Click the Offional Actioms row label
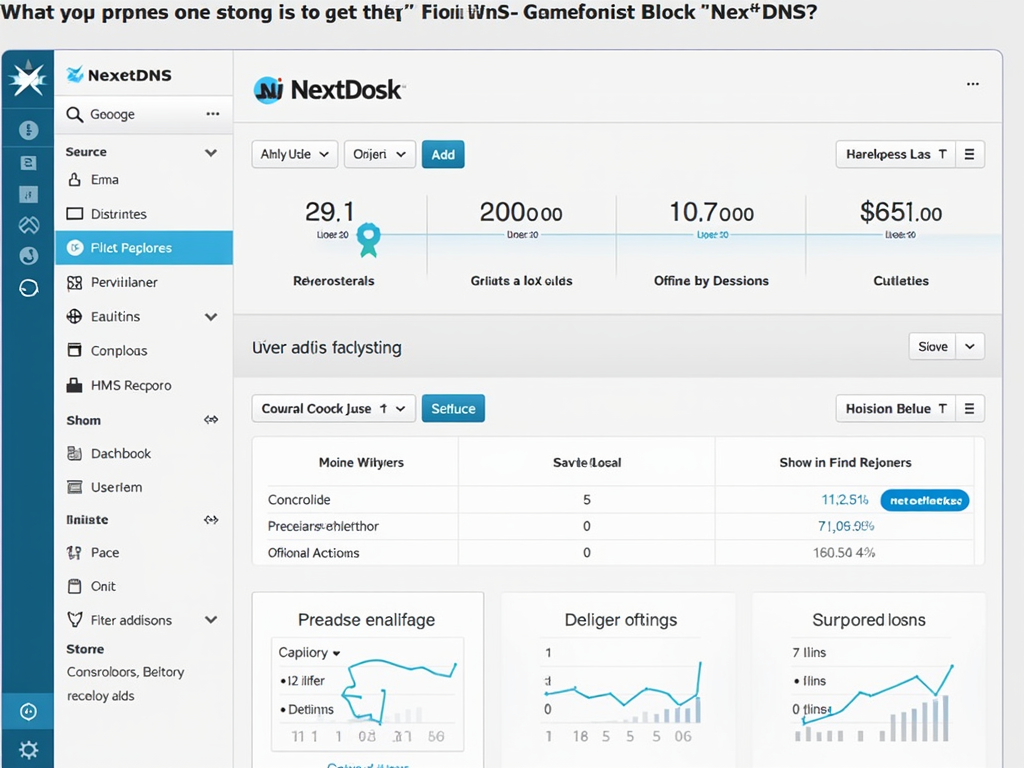Image resolution: width=1024 pixels, height=768 pixels. tap(313, 553)
